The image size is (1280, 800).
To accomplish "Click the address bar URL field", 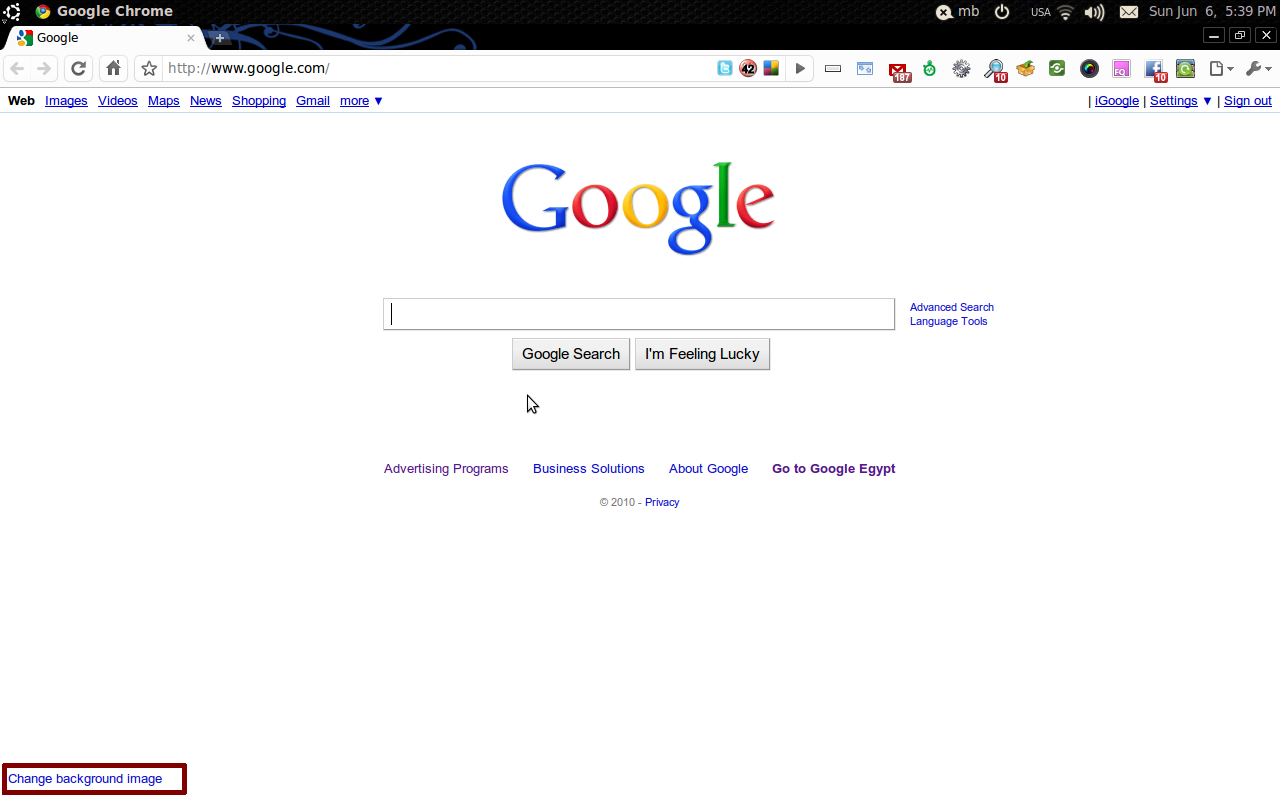I will (436, 69).
